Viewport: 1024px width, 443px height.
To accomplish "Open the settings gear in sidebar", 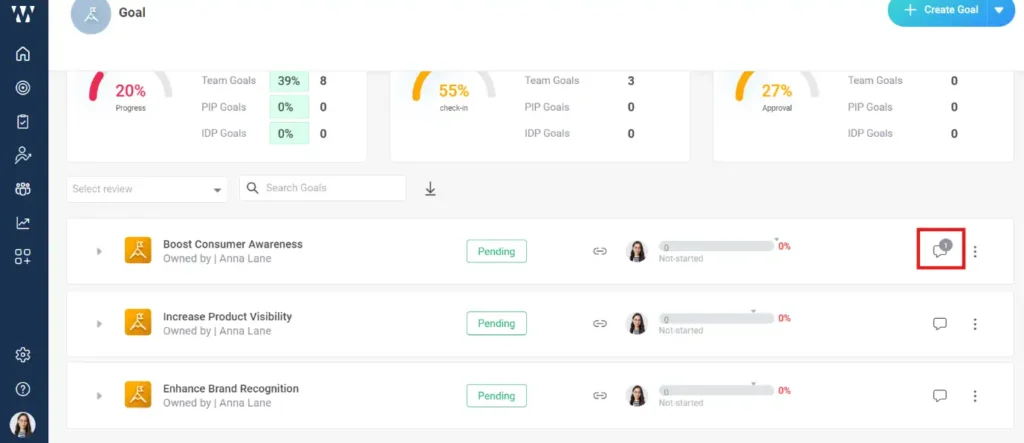I will (23, 355).
